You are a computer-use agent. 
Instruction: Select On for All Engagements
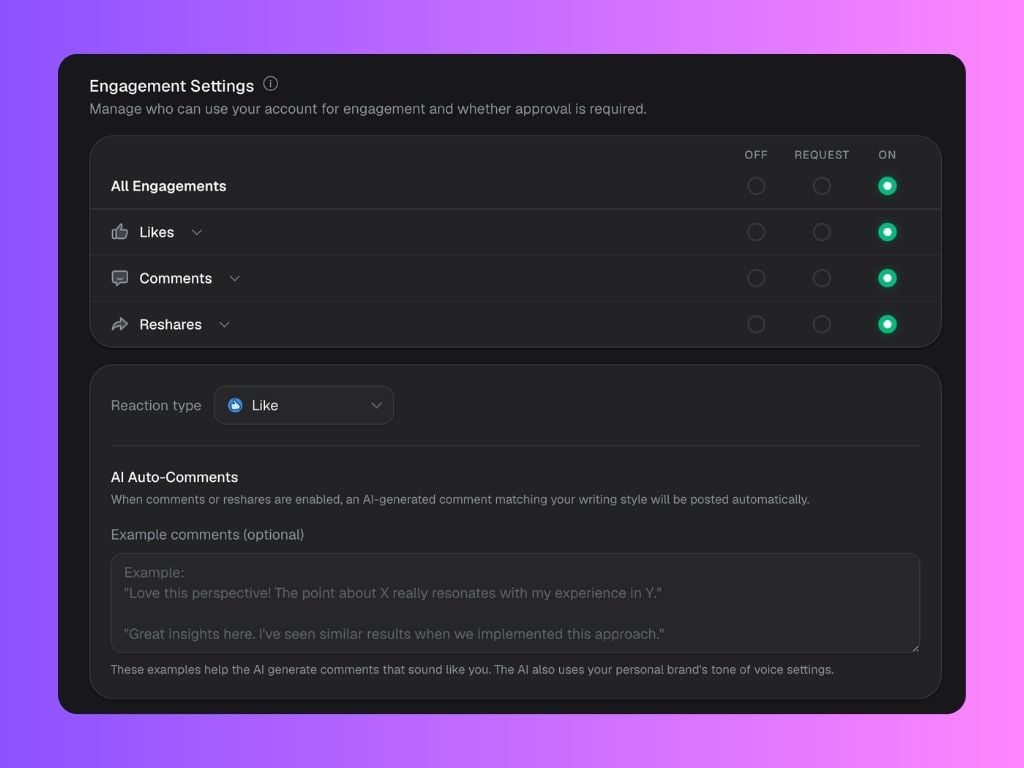click(887, 186)
